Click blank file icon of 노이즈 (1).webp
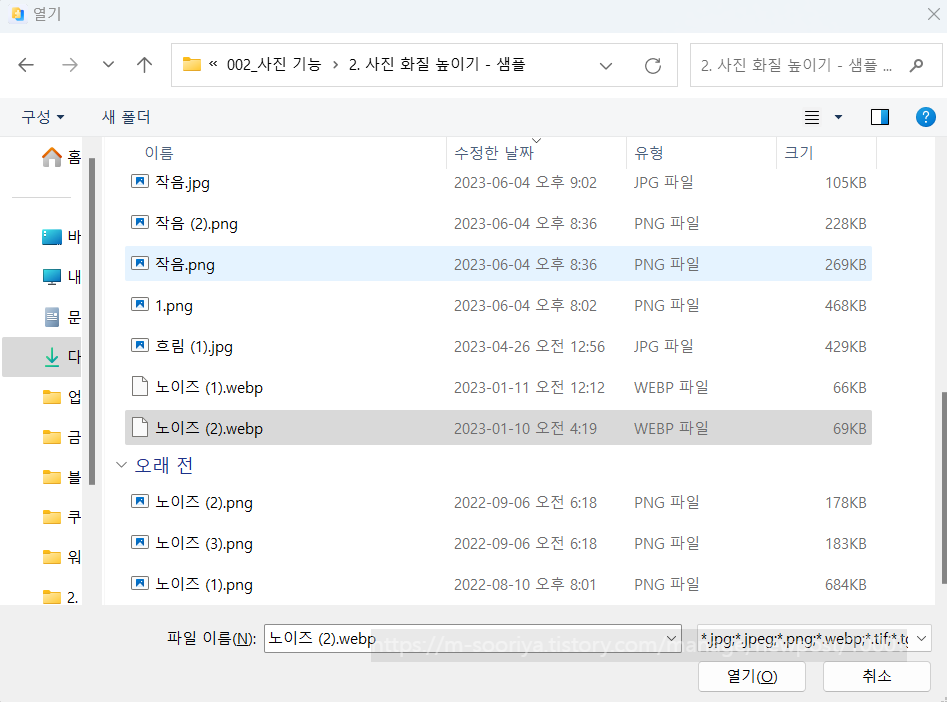Screen dimensions: 947x702 [x=140, y=386]
